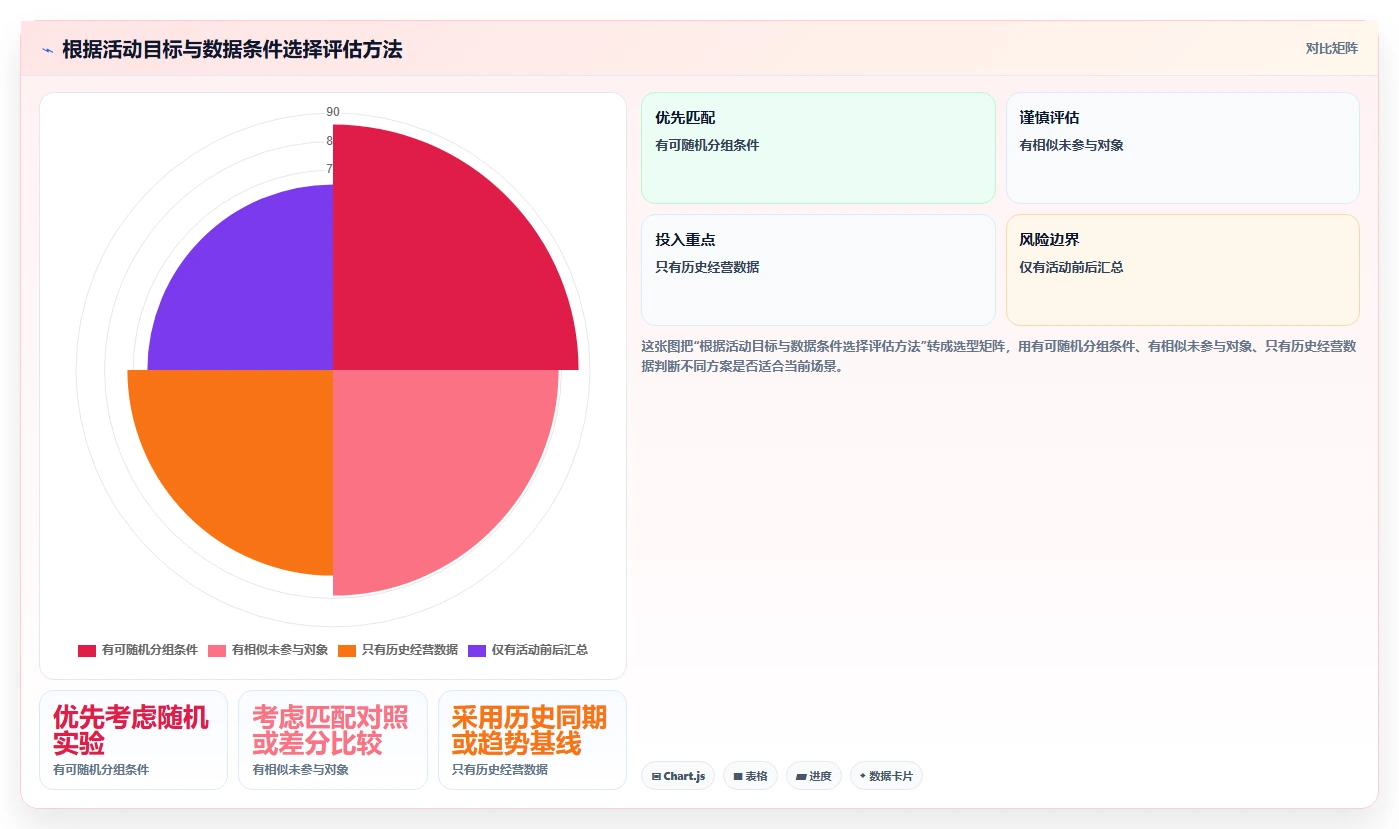The image size is (1399, 829).
Task: Click the small blue icon before the page title
Action: tap(48, 50)
